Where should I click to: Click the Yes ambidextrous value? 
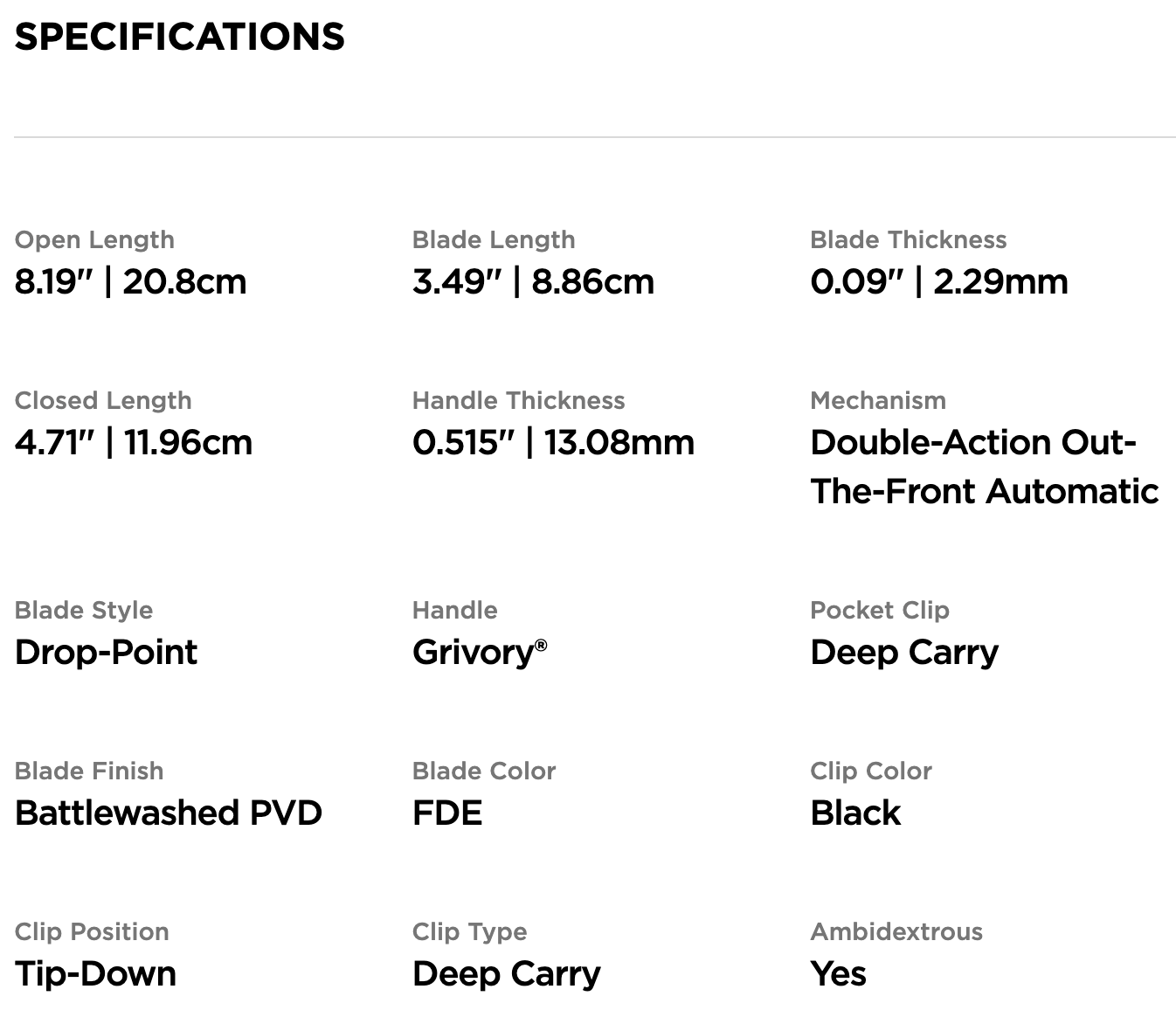coord(839,973)
